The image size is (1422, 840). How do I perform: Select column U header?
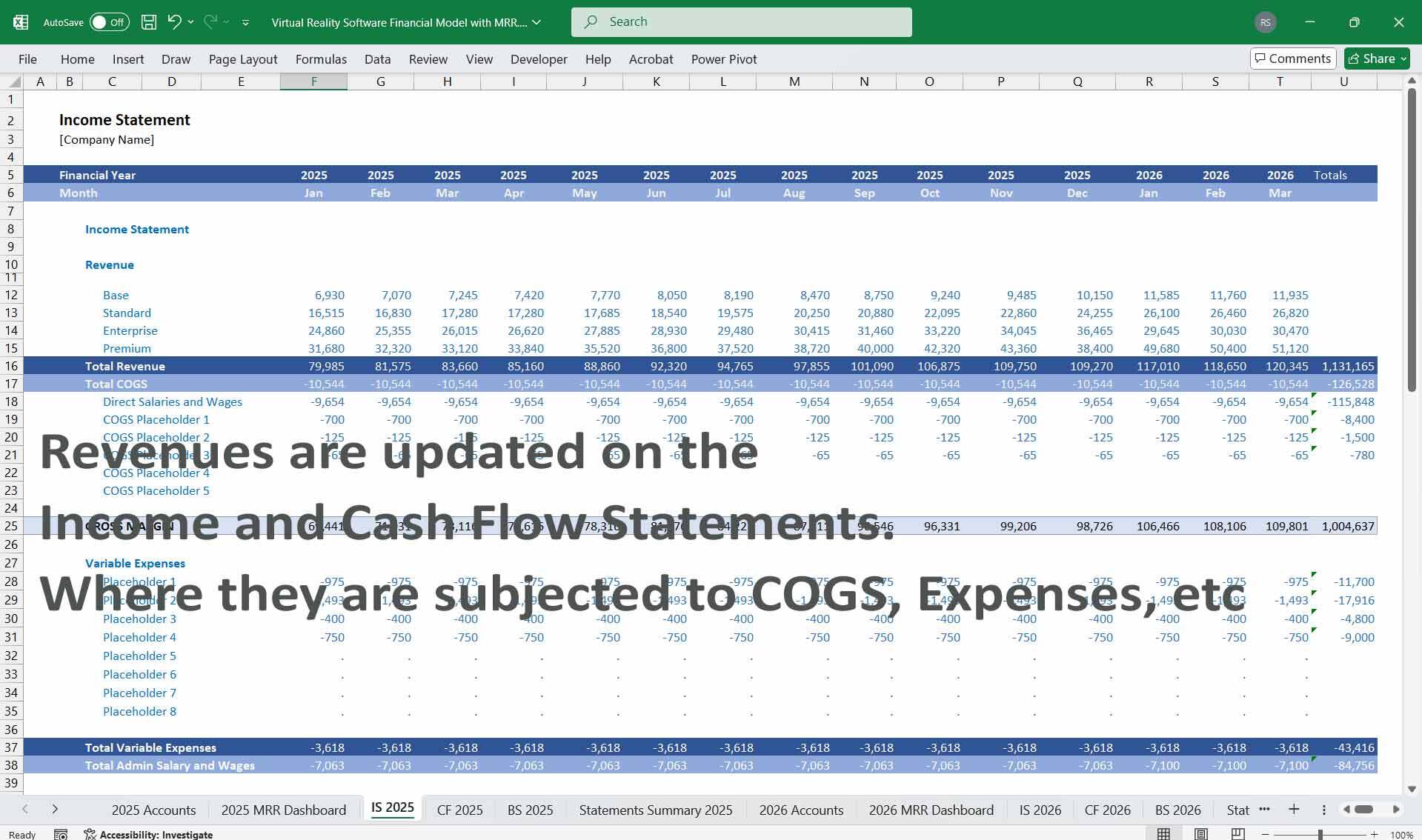coord(1343,81)
